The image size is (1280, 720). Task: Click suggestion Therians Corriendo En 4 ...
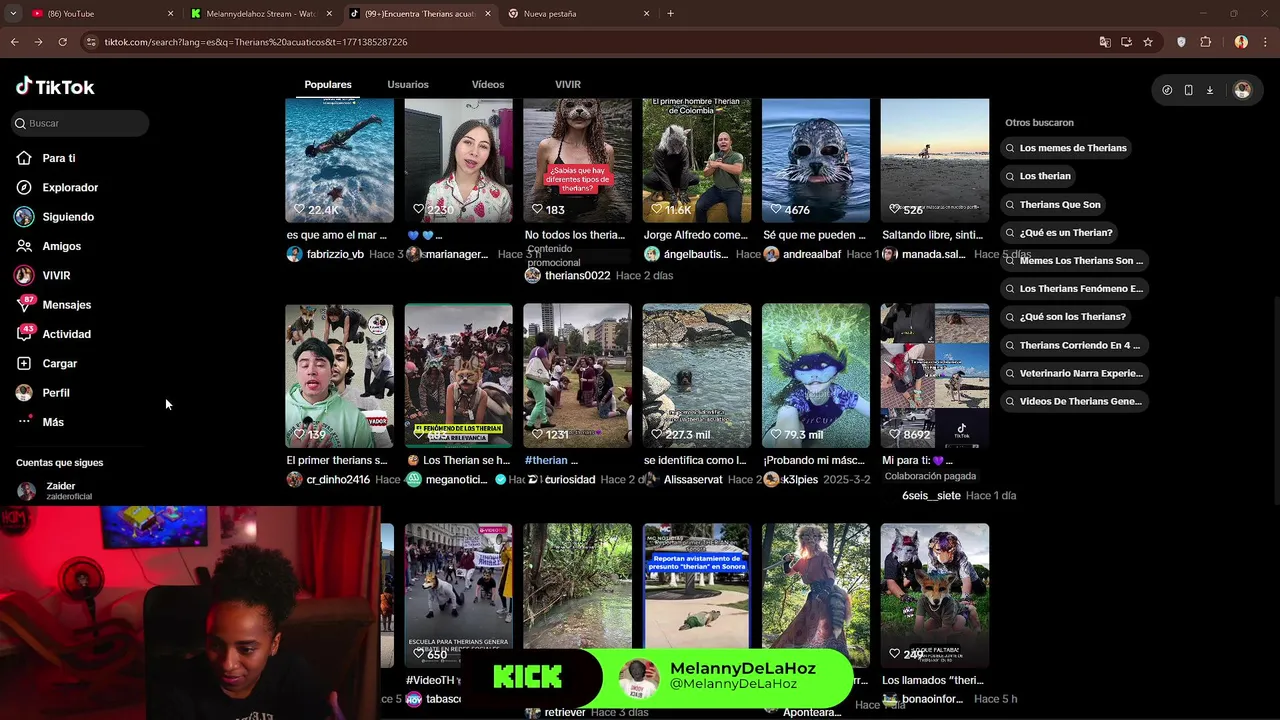1072,345
